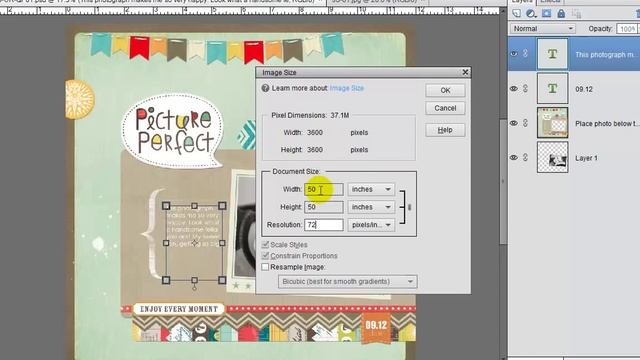Screen dimensions: 640x360
Task: Click the add layer mask icon
Action: 546,13
